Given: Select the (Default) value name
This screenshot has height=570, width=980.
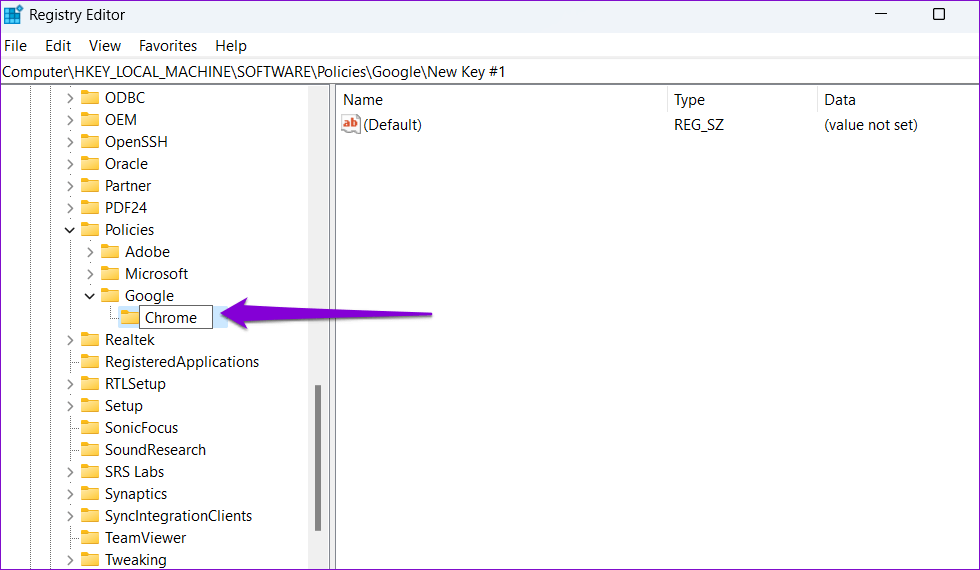Looking at the screenshot, I should click(392, 124).
